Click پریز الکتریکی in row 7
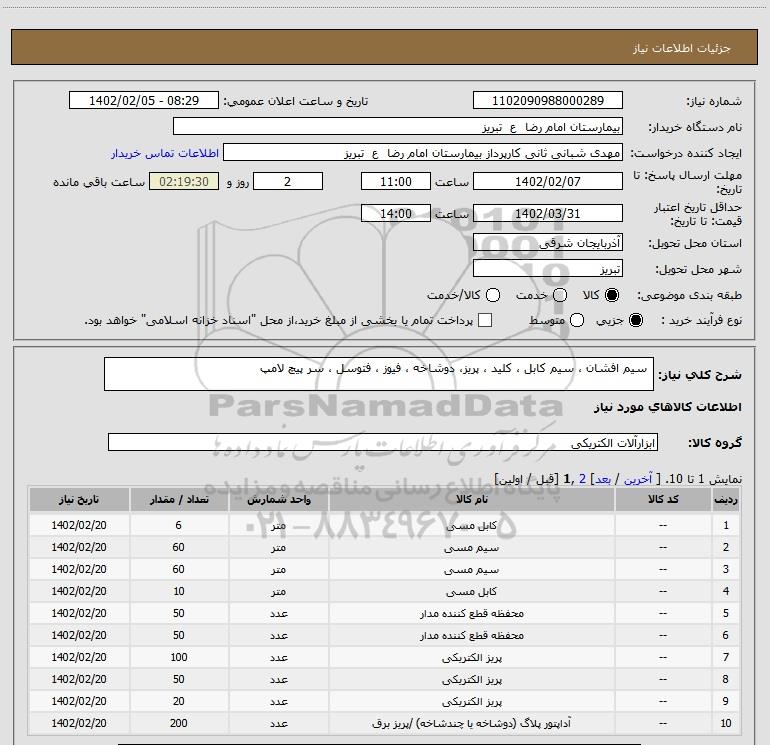 (x=471, y=658)
